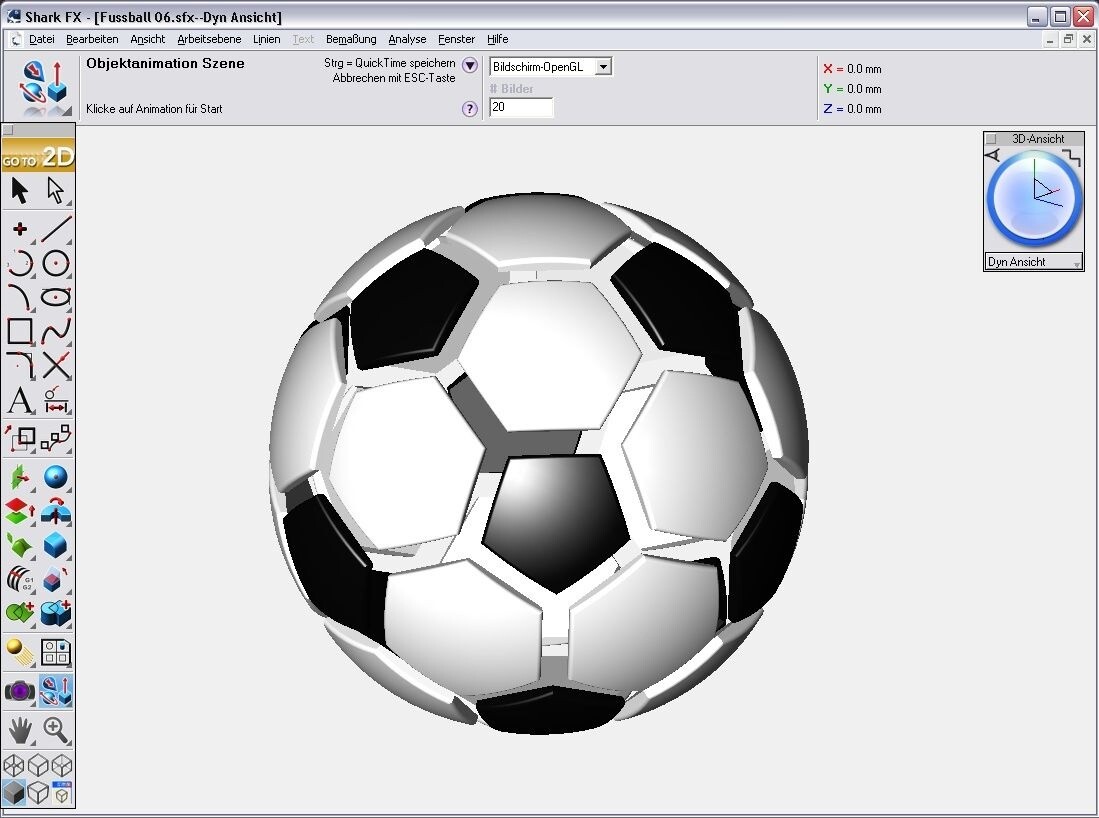Expand the purple down-arrow options button
Screen dimensions: 1099x818
click(470, 65)
